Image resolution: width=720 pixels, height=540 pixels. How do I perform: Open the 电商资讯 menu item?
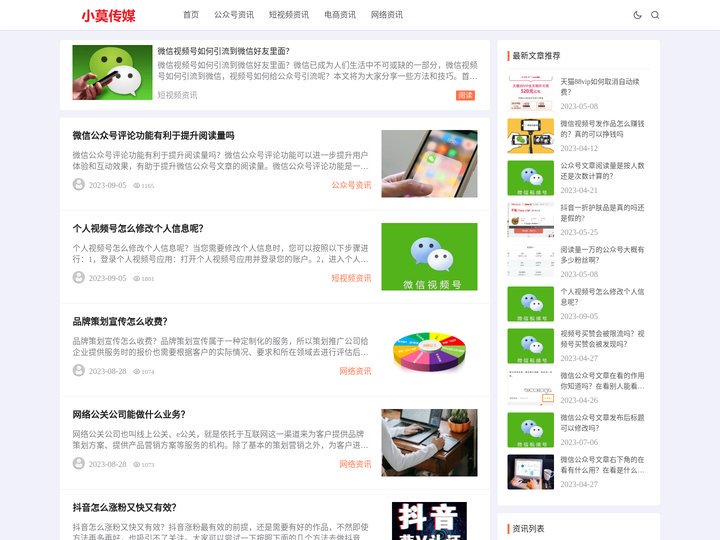point(340,15)
